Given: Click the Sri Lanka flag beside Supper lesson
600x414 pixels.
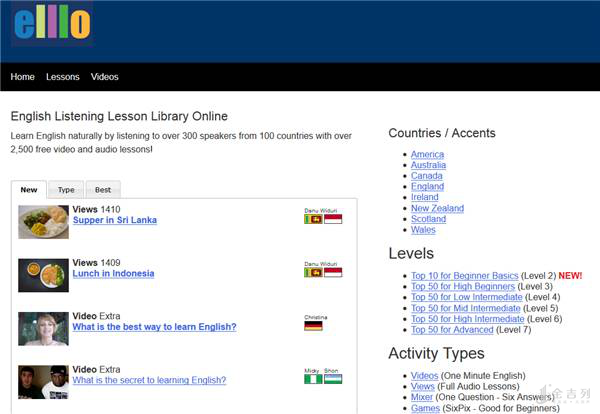Looking at the screenshot, I should pos(313,218).
